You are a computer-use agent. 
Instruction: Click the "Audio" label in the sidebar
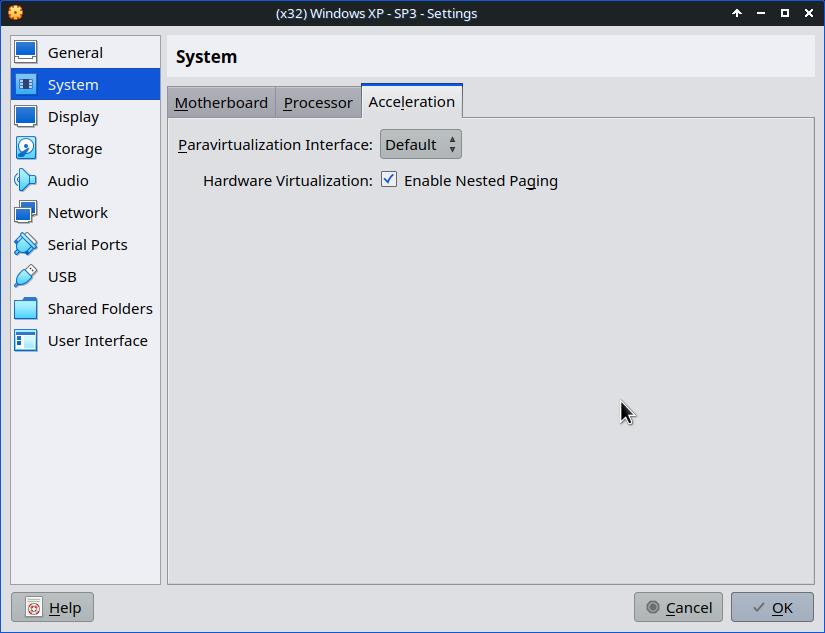tap(68, 180)
